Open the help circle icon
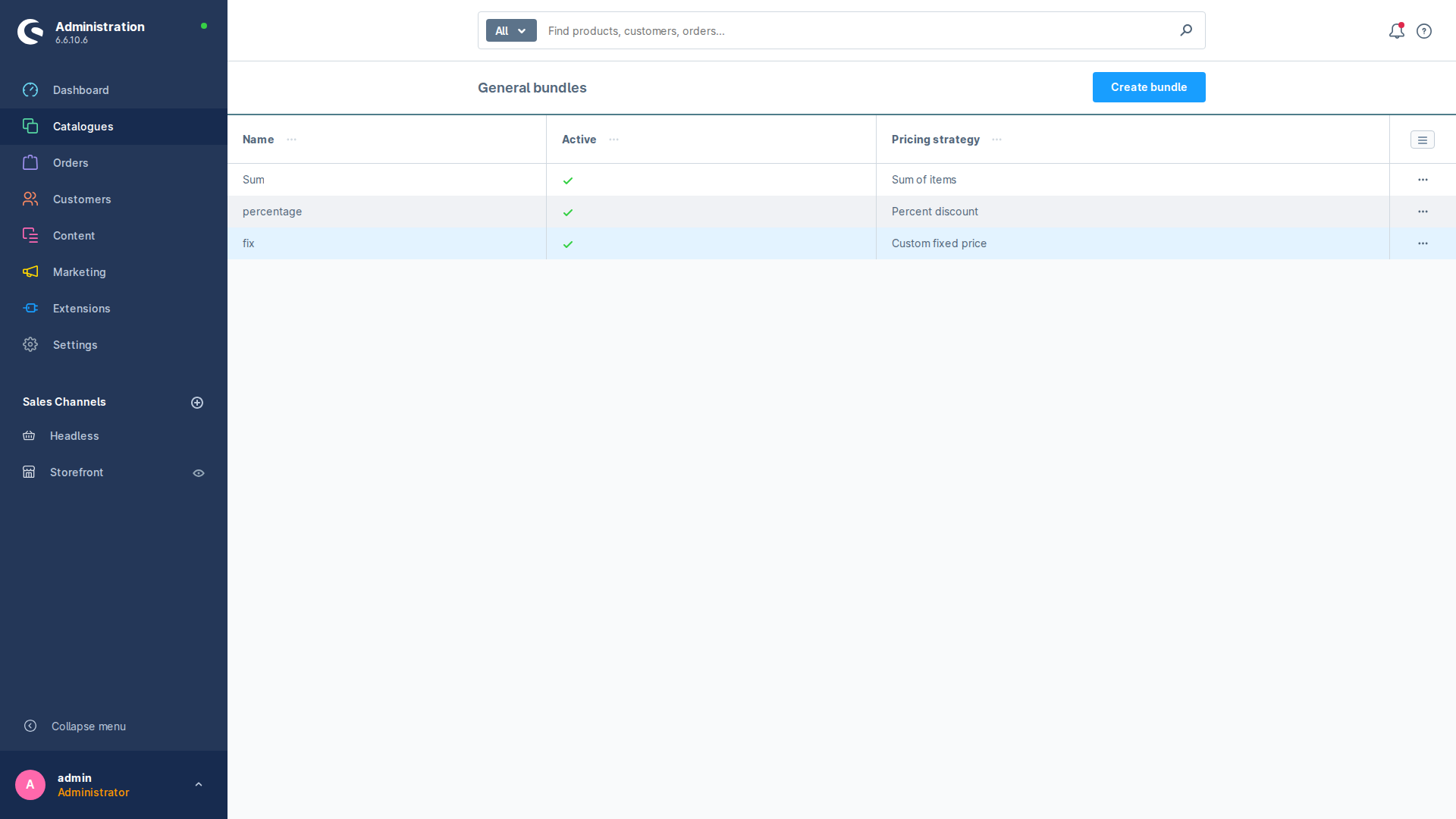Screen dimensions: 1456x819 1424,31
